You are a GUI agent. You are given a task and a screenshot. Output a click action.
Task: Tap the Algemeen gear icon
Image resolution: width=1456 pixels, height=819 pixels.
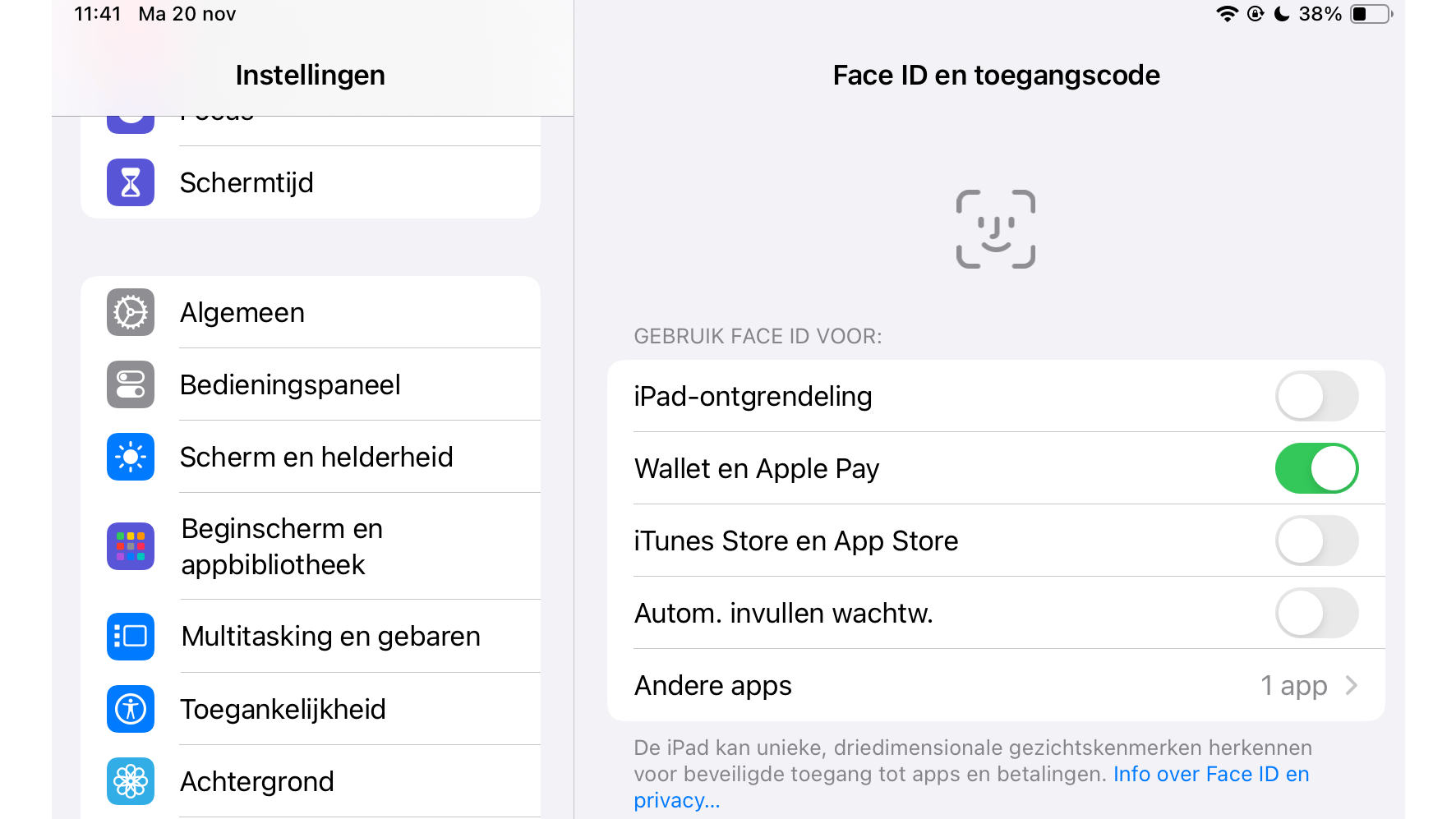pyautogui.click(x=131, y=312)
